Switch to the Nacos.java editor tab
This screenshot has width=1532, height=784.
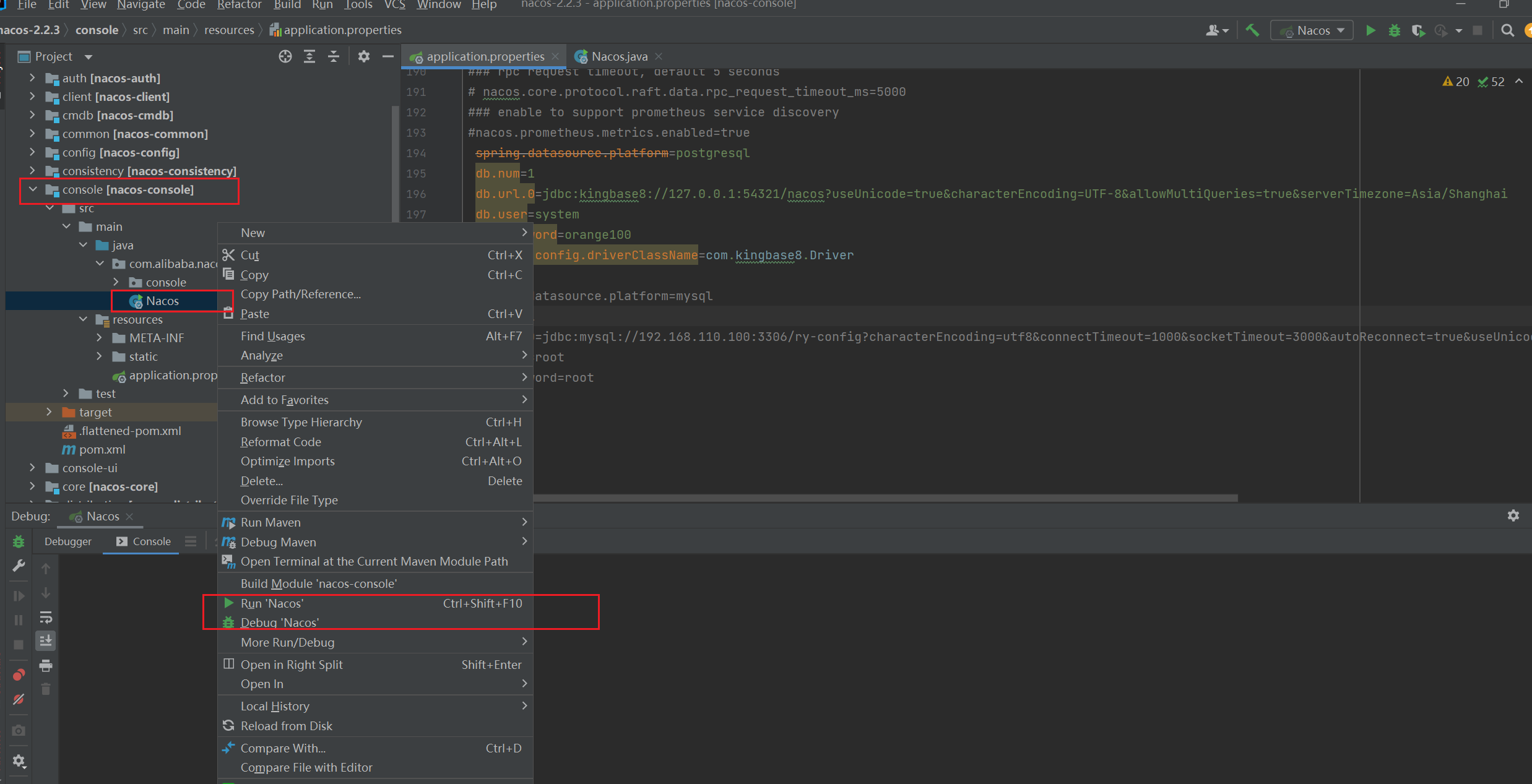pos(619,56)
